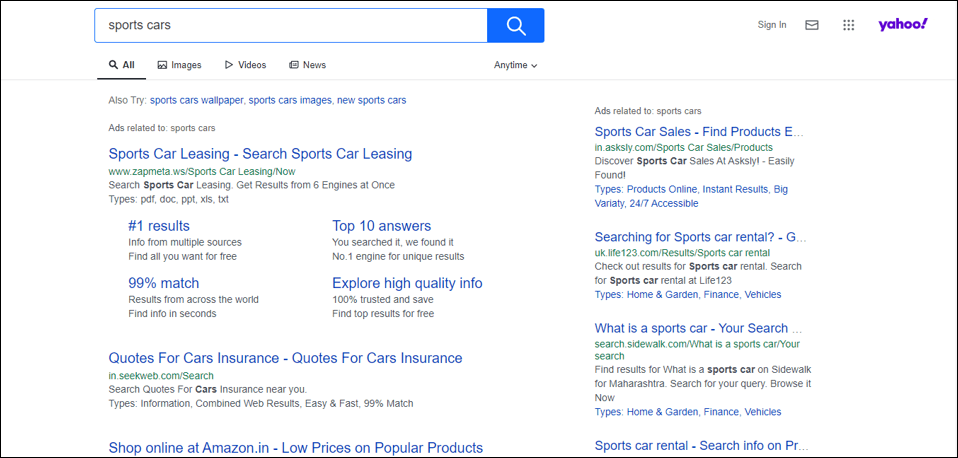Open the #1 results sitelink
Image resolution: width=958 pixels, height=458 pixels.
pos(159,226)
